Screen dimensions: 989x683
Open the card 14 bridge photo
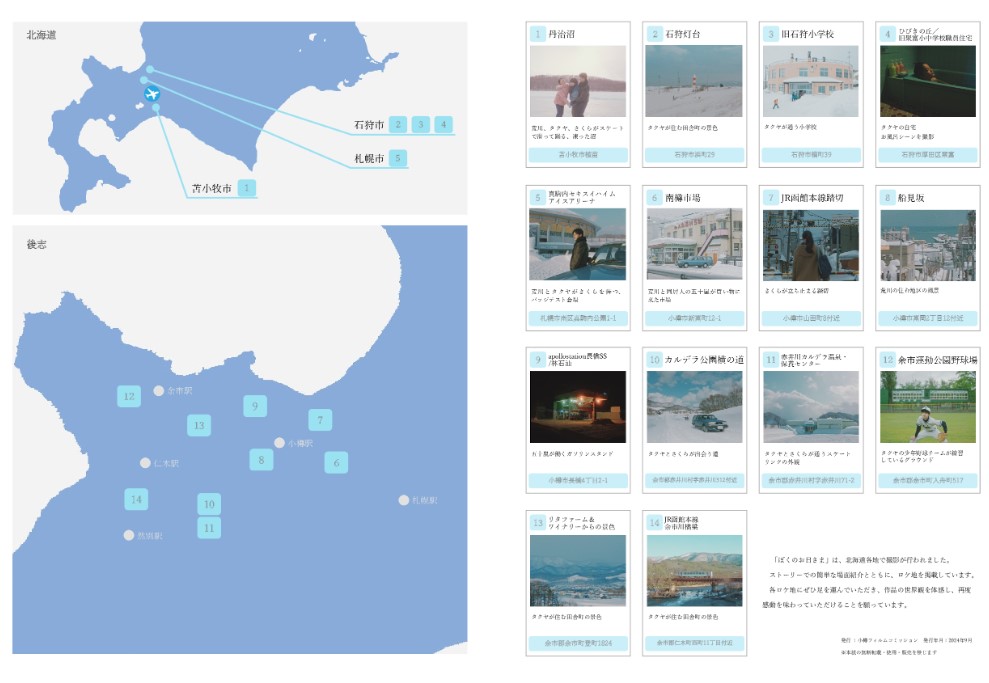point(694,571)
